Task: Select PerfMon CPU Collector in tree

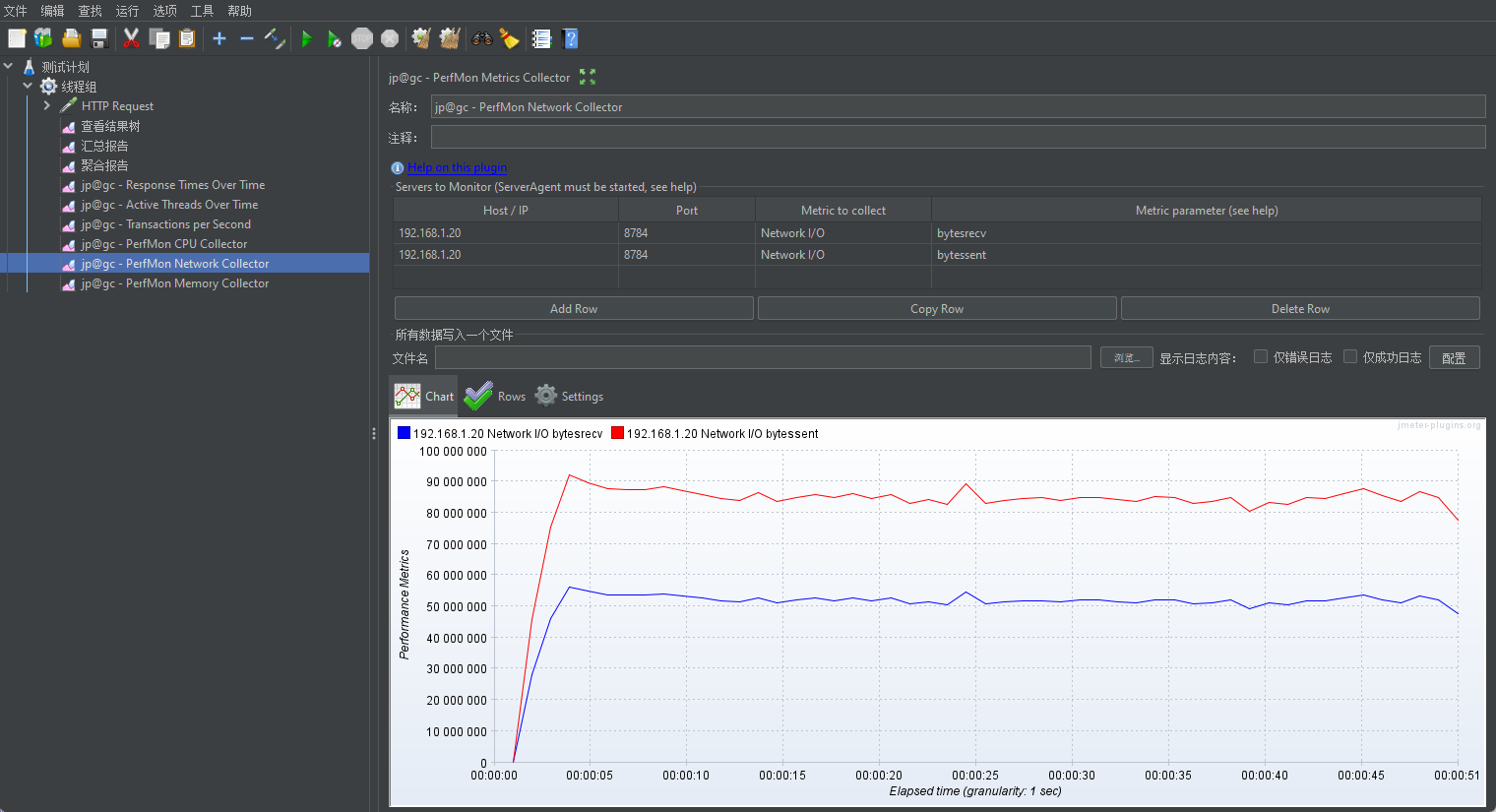Action: pos(164,244)
